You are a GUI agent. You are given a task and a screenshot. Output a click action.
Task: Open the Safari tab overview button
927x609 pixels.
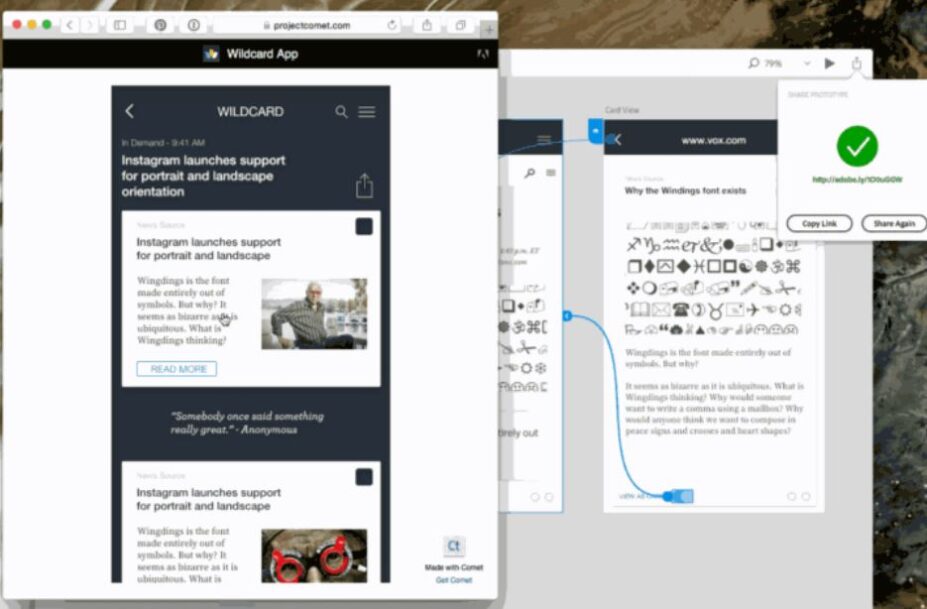[x=460, y=25]
